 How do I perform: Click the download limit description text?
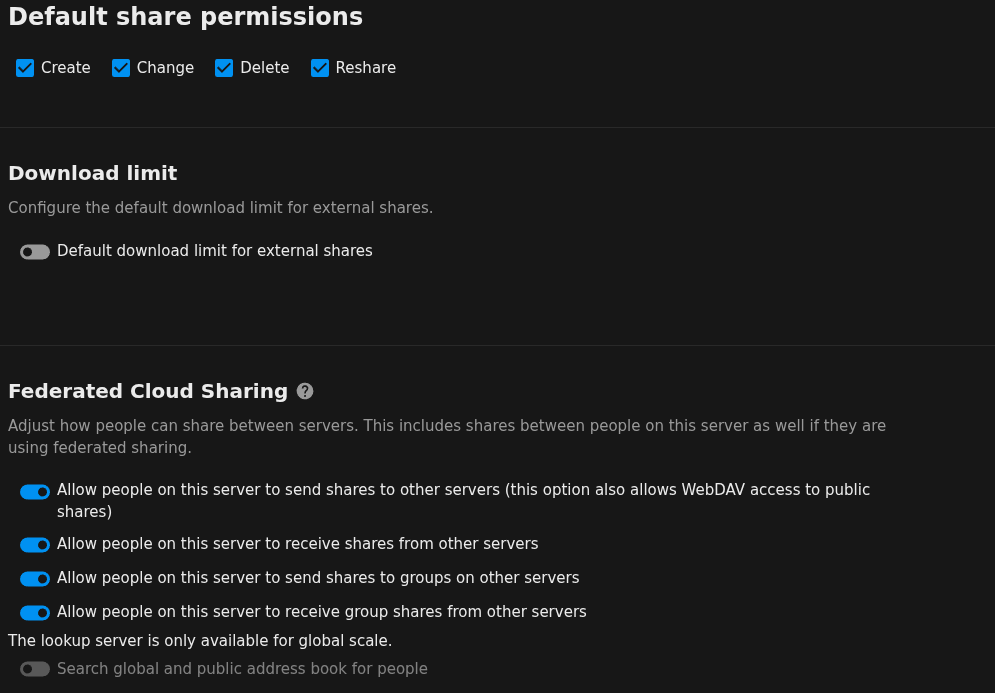pos(220,208)
